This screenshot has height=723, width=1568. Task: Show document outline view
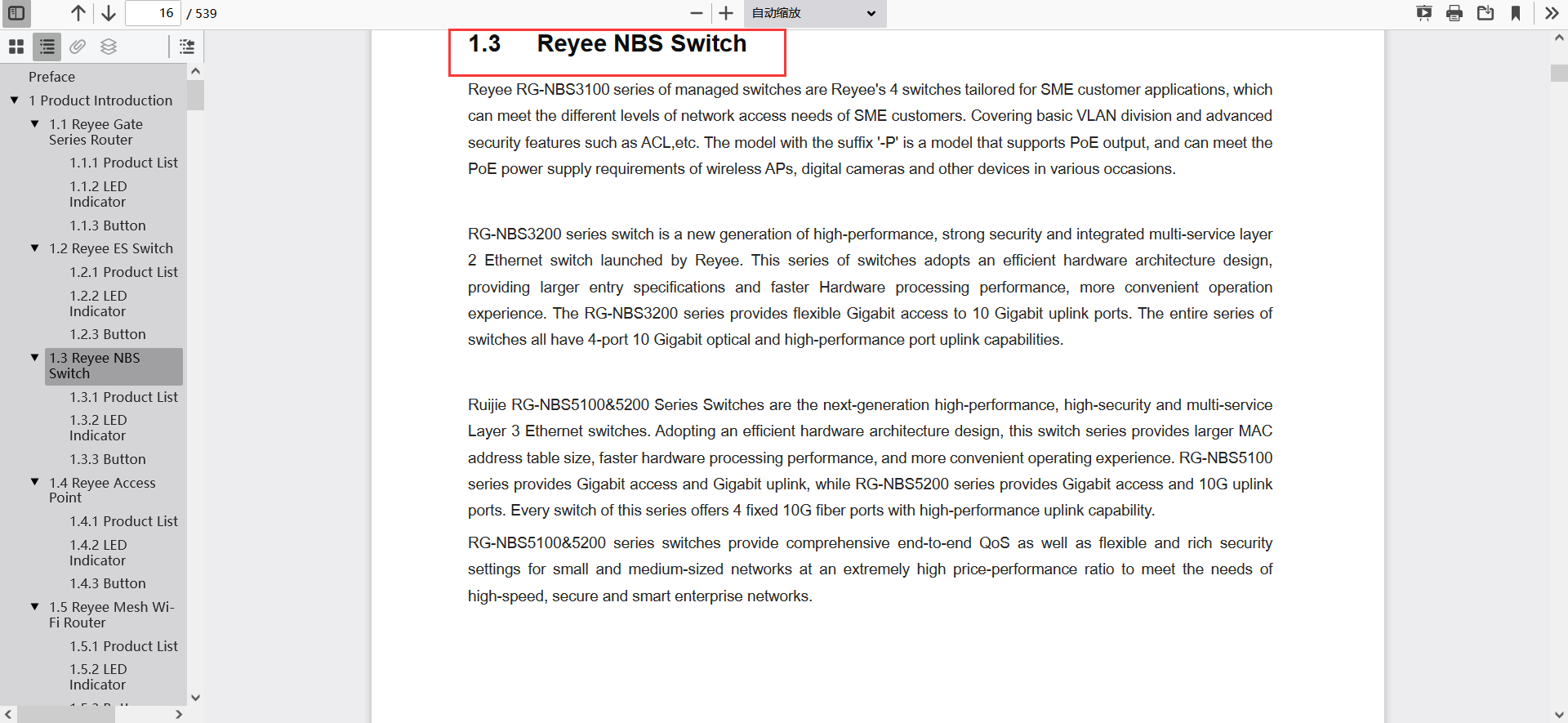(47, 47)
